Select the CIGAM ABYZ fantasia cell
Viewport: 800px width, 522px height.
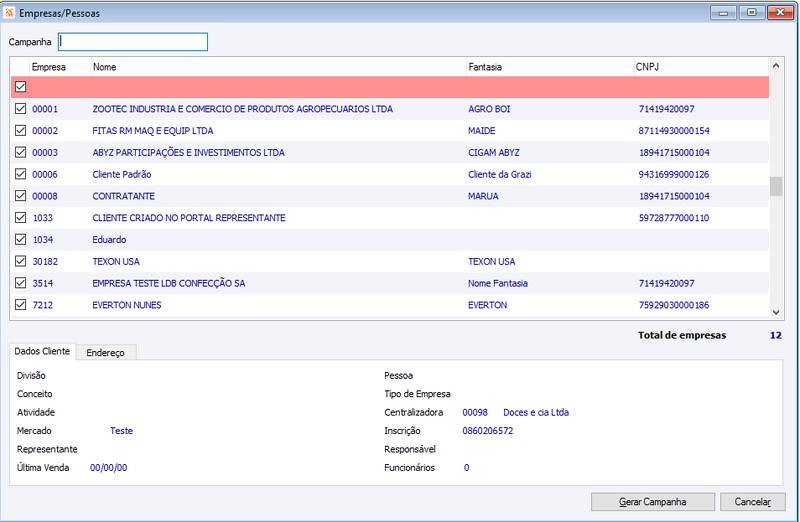[493, 153]
